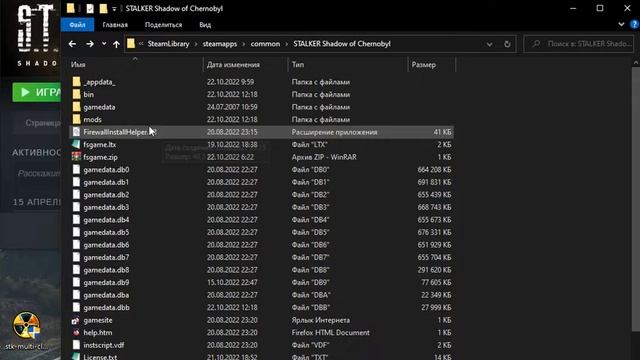640x360 pixels.
Task: Open the Поделиться ribbon tab
Action: pos(163,25)
